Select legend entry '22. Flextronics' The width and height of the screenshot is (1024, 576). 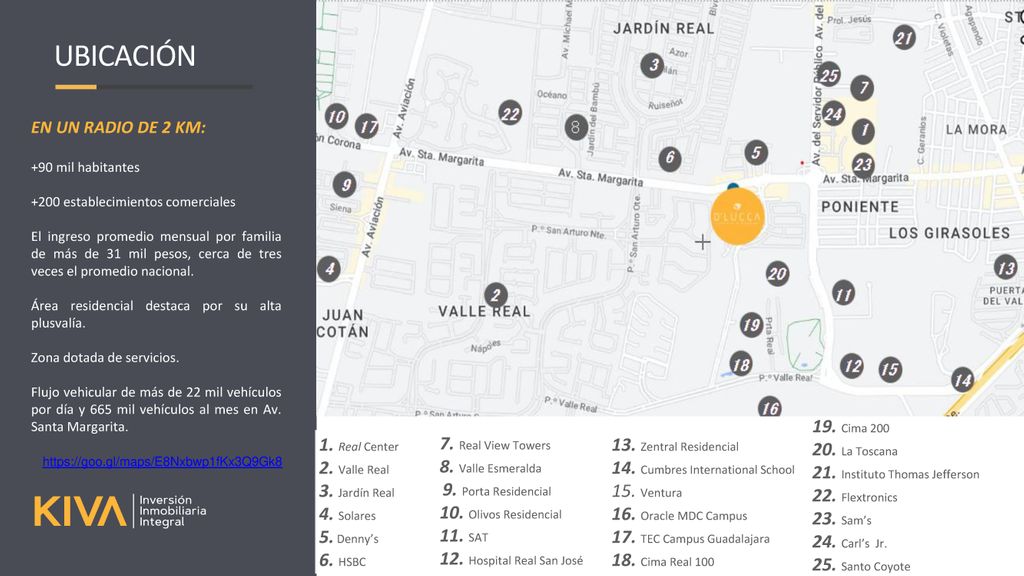pos(855,497)
